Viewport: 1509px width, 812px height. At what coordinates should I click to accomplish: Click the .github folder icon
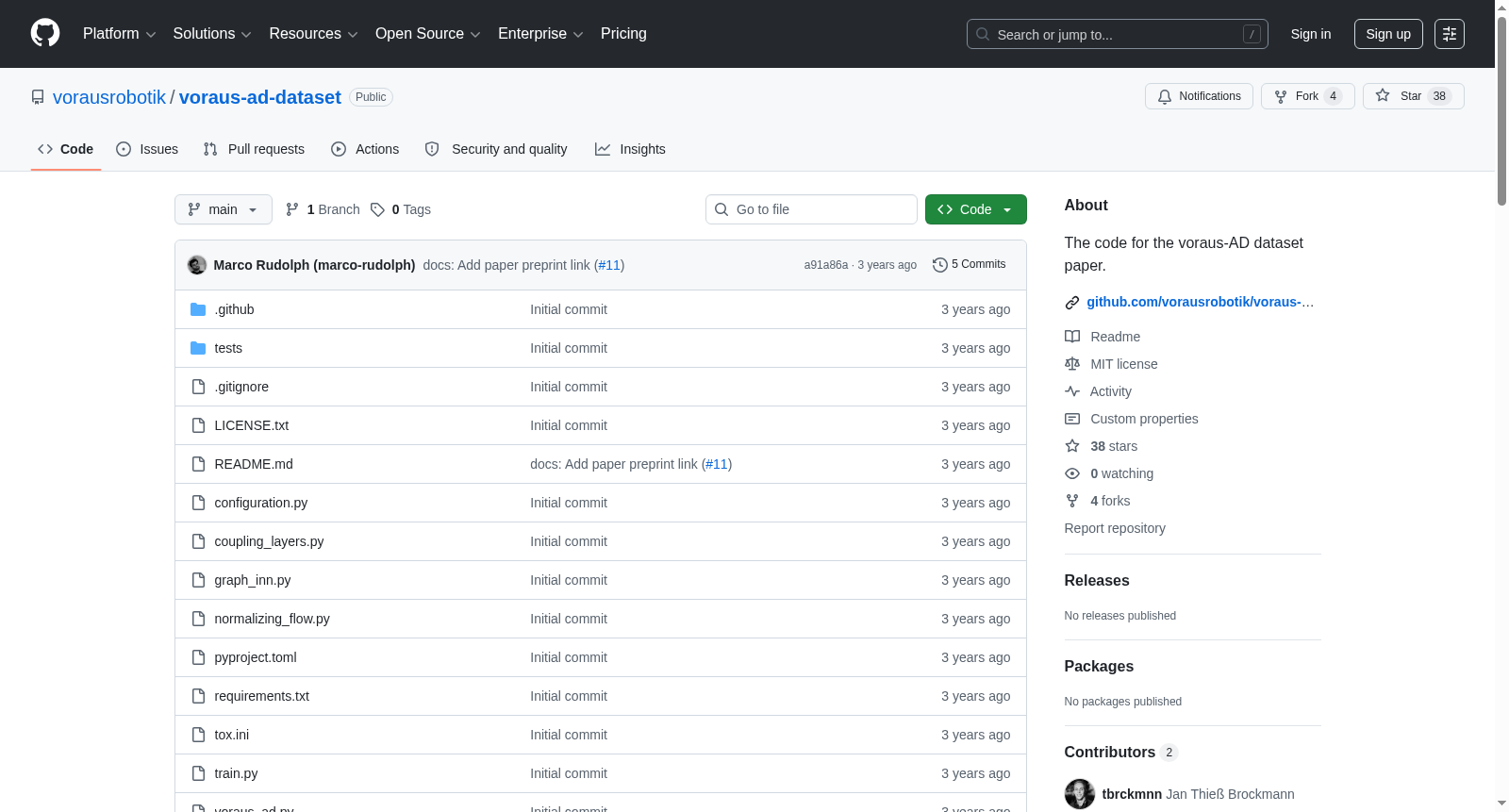point(198,309)
